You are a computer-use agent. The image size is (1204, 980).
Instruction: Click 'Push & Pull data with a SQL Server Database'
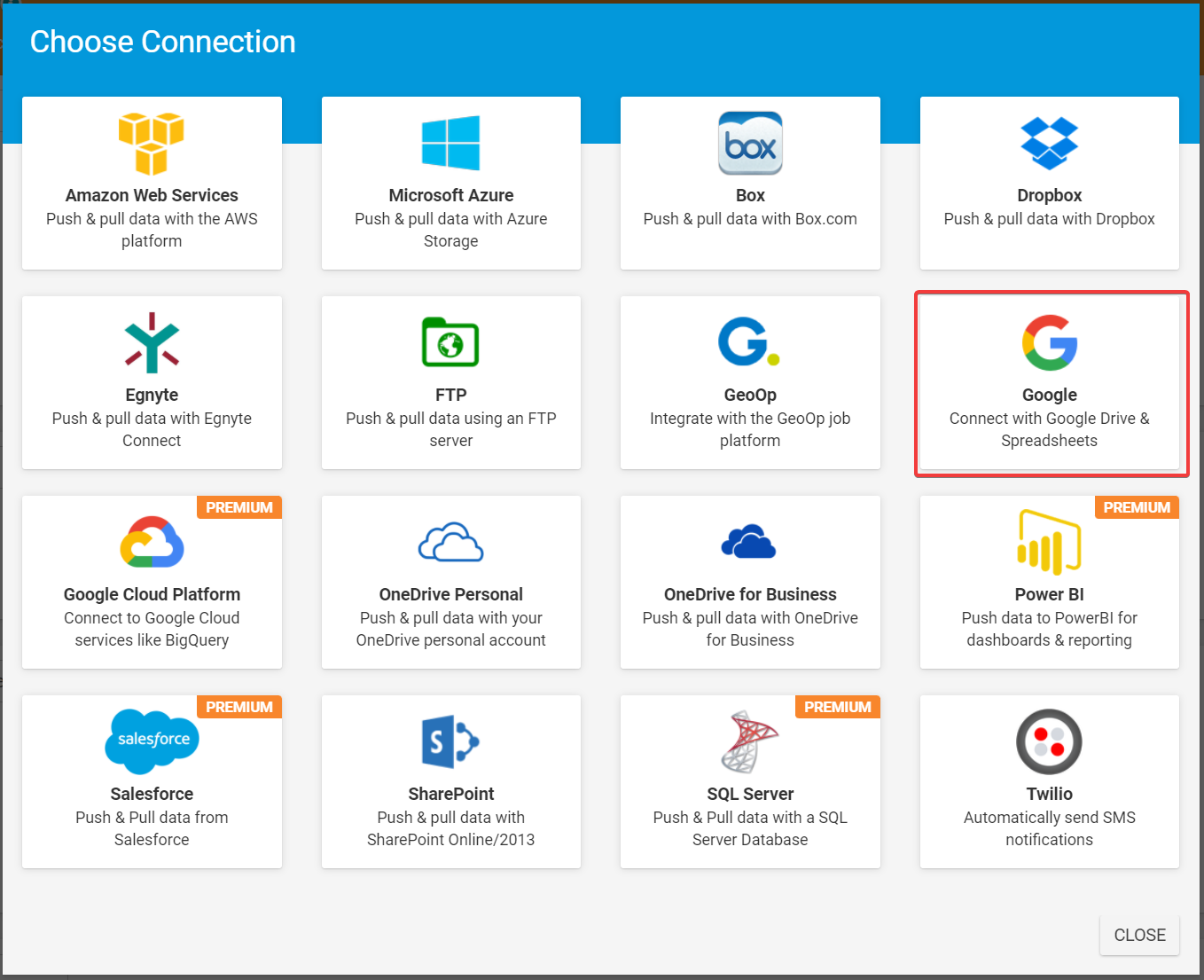(750, 828)
